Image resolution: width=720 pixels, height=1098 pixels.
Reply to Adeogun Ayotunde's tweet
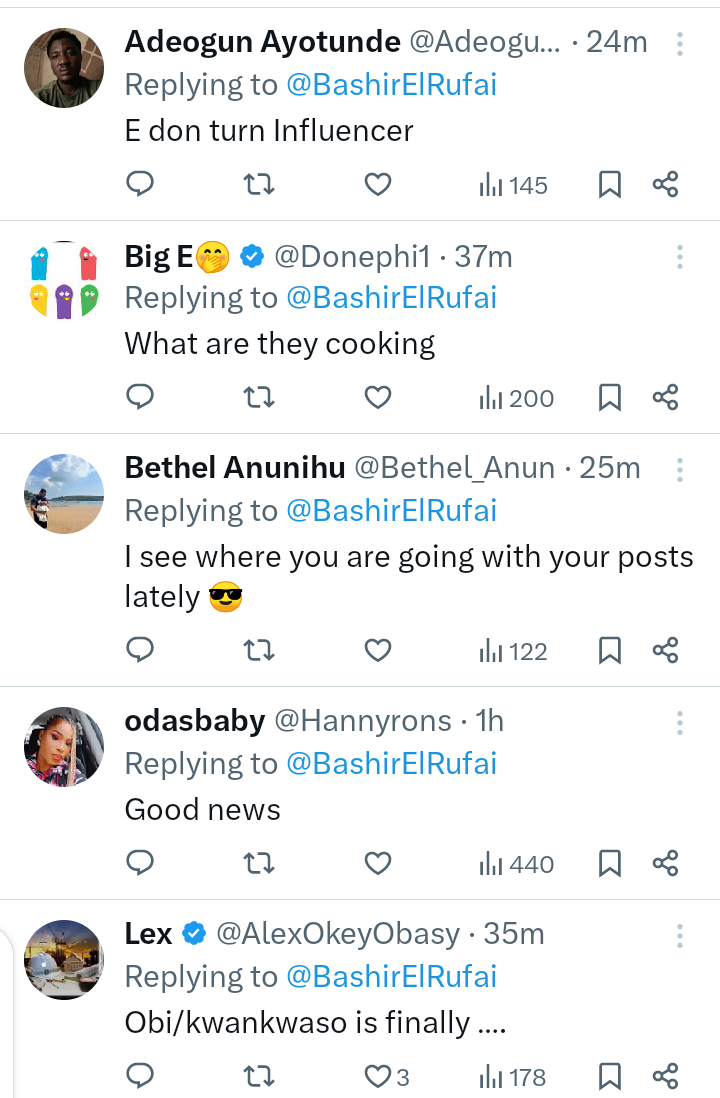tap(140, 185)
